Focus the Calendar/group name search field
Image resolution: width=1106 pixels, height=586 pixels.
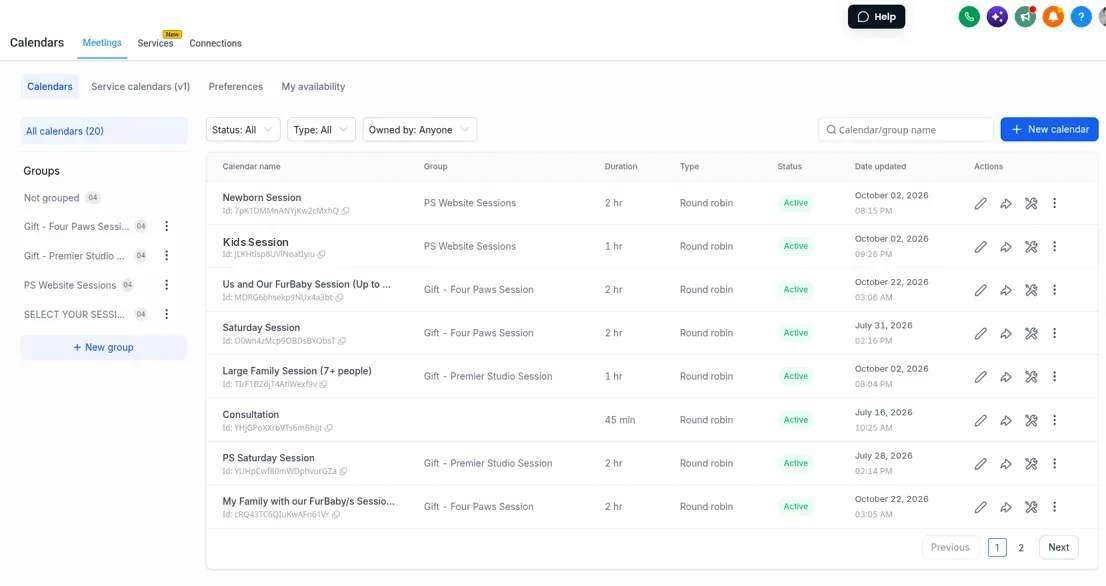pyautogui.click(x=906, y=130)
